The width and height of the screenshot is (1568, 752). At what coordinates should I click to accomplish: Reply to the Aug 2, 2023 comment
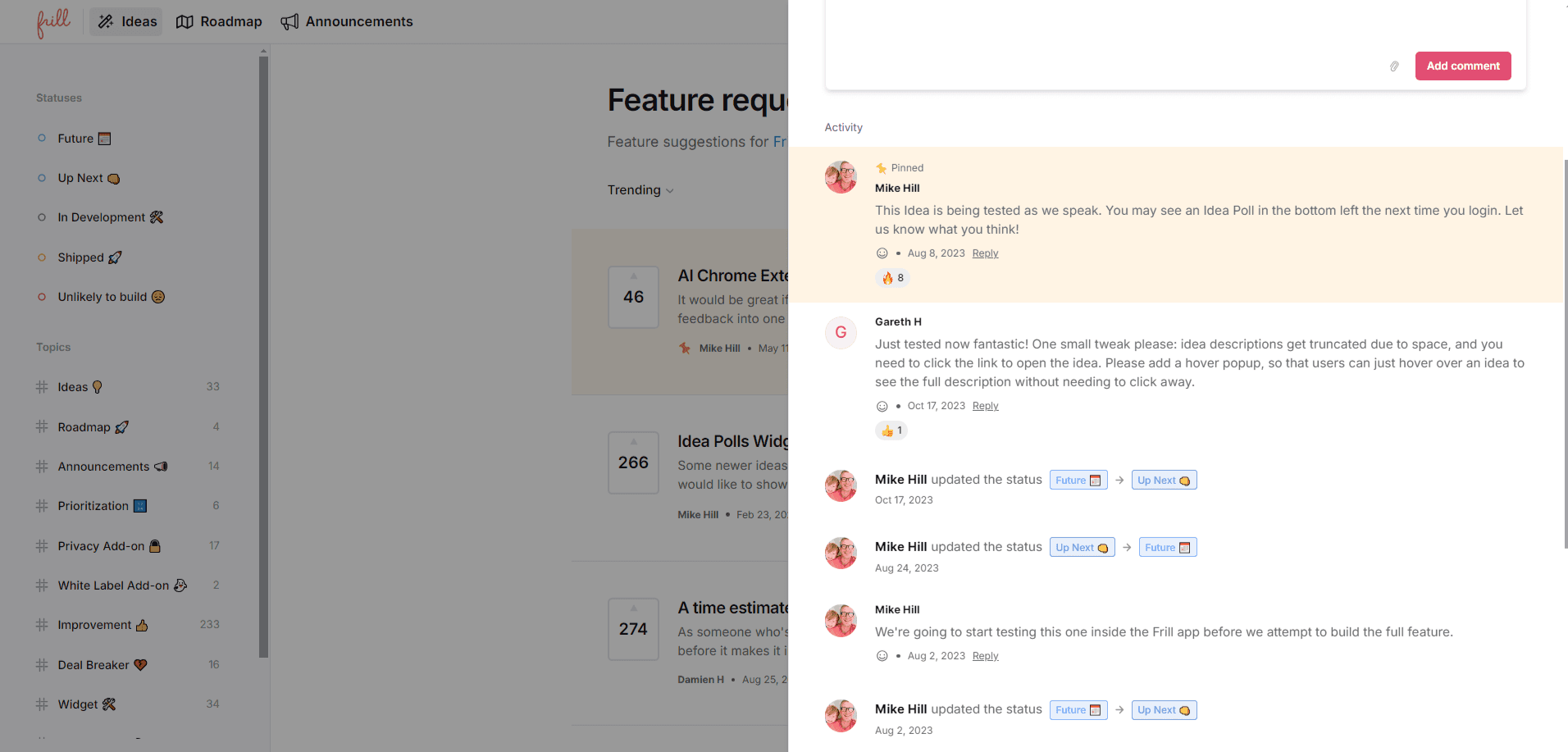click(985, 656)
